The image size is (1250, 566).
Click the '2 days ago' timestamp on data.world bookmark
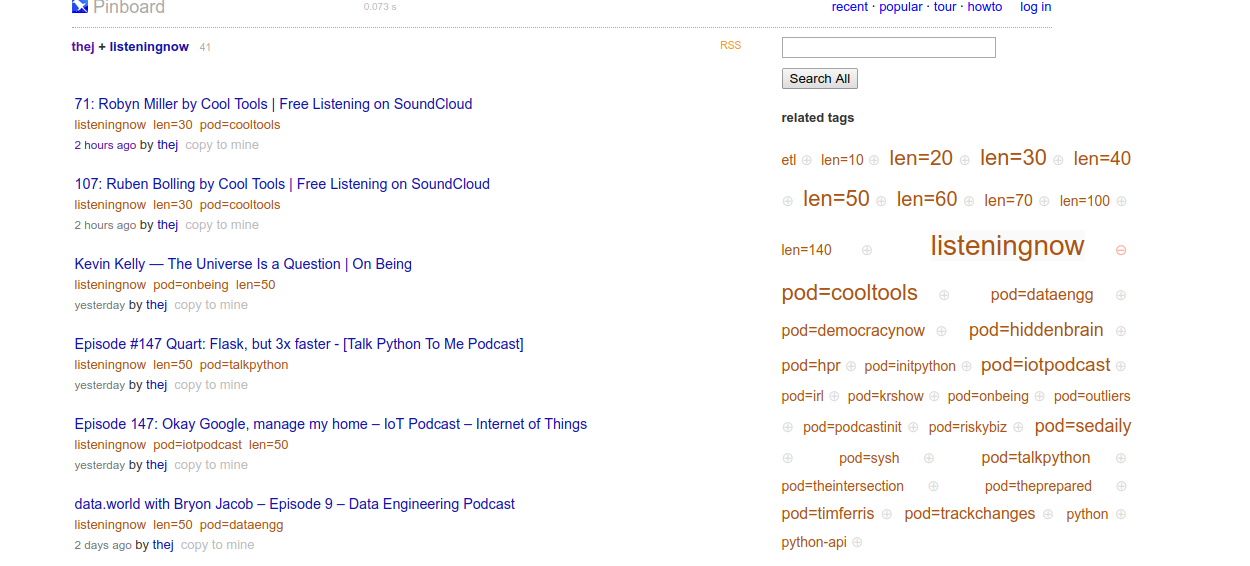103,545
